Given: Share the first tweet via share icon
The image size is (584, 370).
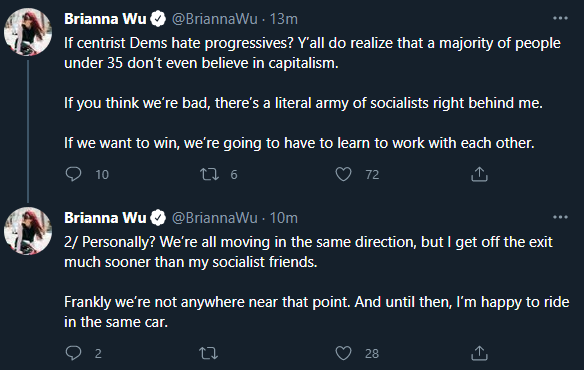Looking at the screenshot, I should point(479,174).
